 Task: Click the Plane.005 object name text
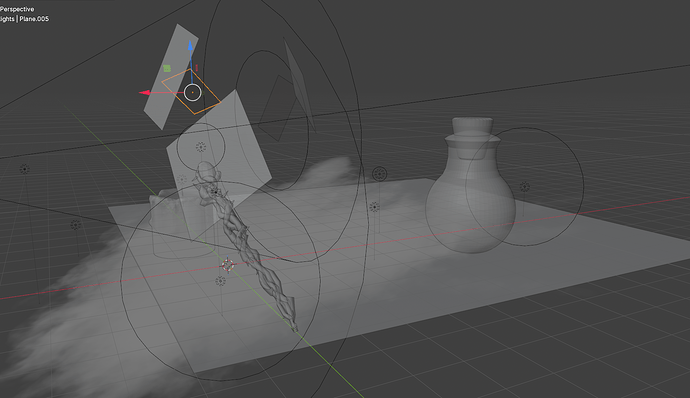pyautogui.click(x=34, y=19)
